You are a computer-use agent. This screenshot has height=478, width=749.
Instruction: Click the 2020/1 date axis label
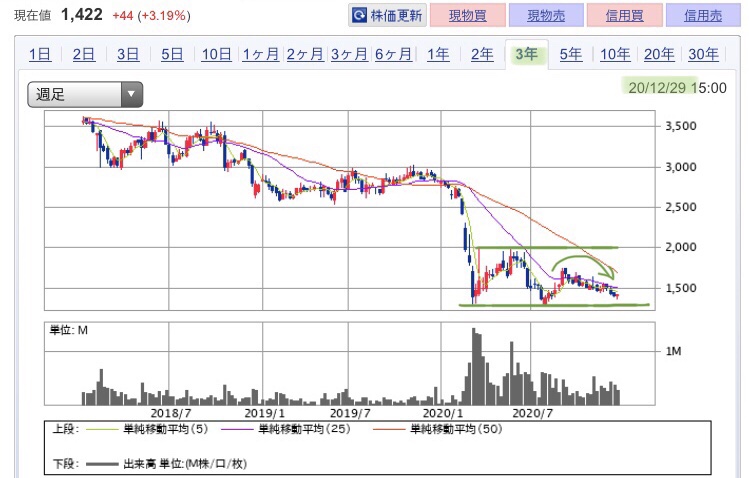pyautogui.click(x=442, y=413)
